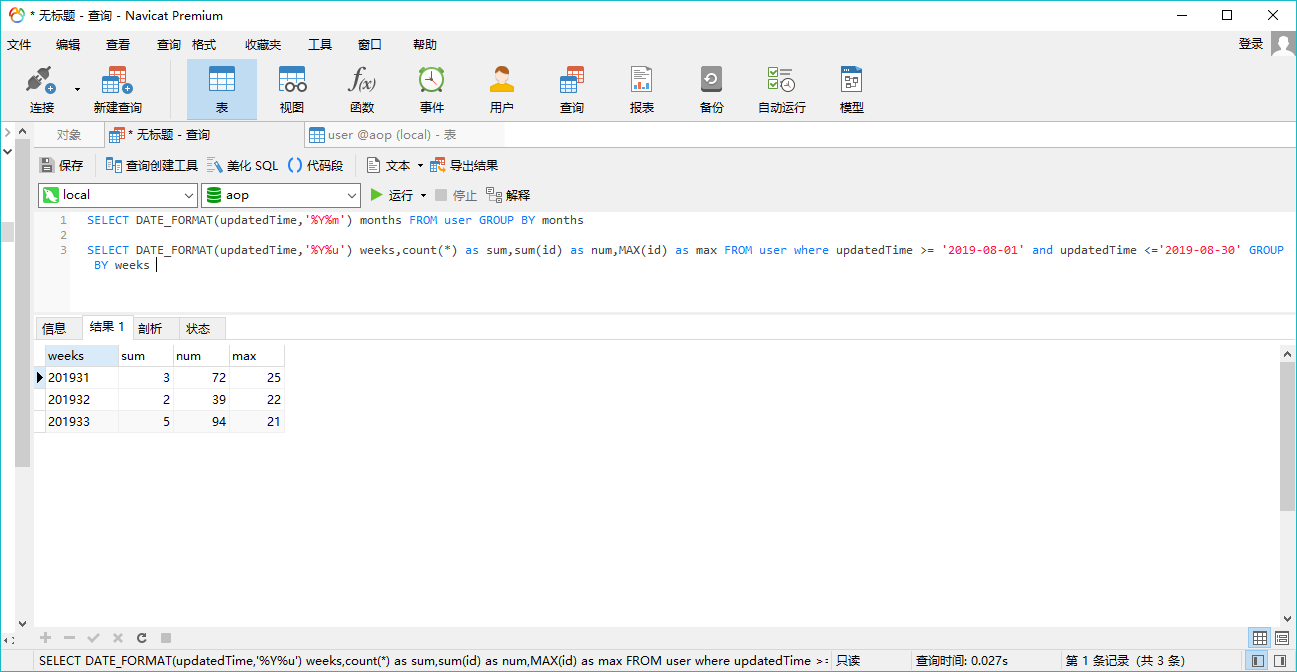The image size is (1297, 672).
Task: Open Query Builder (查询创建工具)
Action: [152, 166]
